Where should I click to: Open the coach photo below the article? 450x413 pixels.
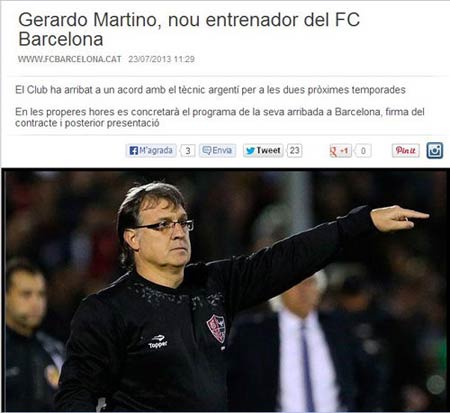tap(225, 290)
